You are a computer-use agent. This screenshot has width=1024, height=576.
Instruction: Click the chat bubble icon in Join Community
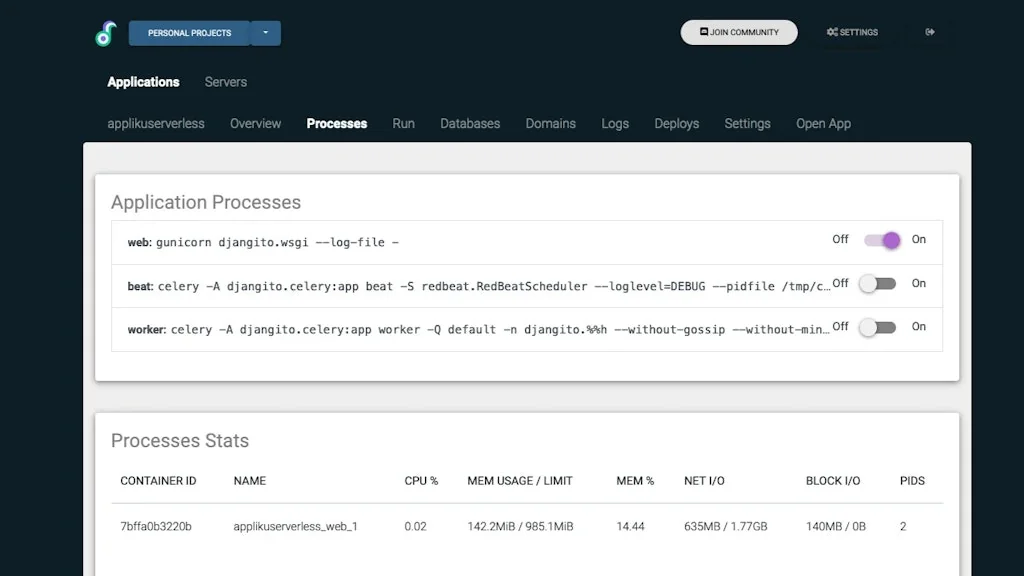pyautogui.click(x=706, y=32)
